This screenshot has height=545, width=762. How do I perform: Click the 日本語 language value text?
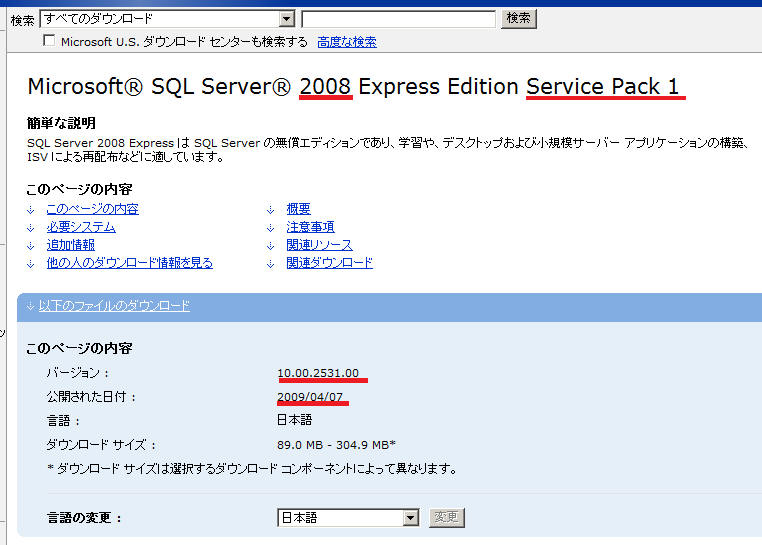click(294, 420)
